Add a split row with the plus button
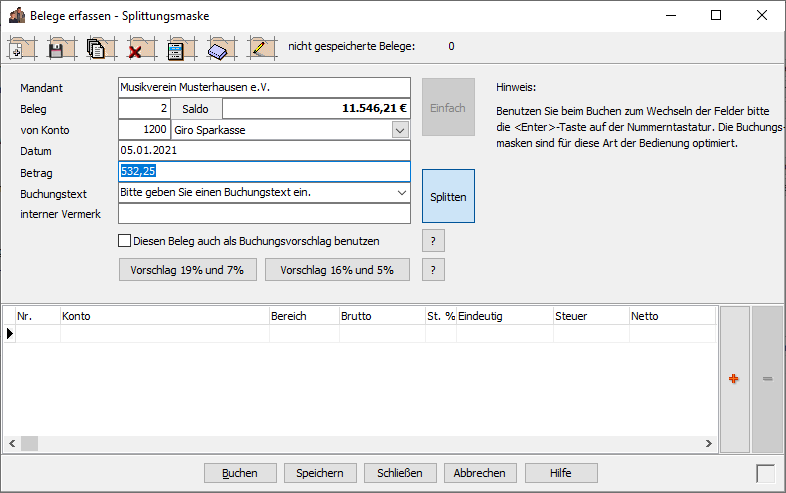786x493 pixels. (x=734, y=379)
